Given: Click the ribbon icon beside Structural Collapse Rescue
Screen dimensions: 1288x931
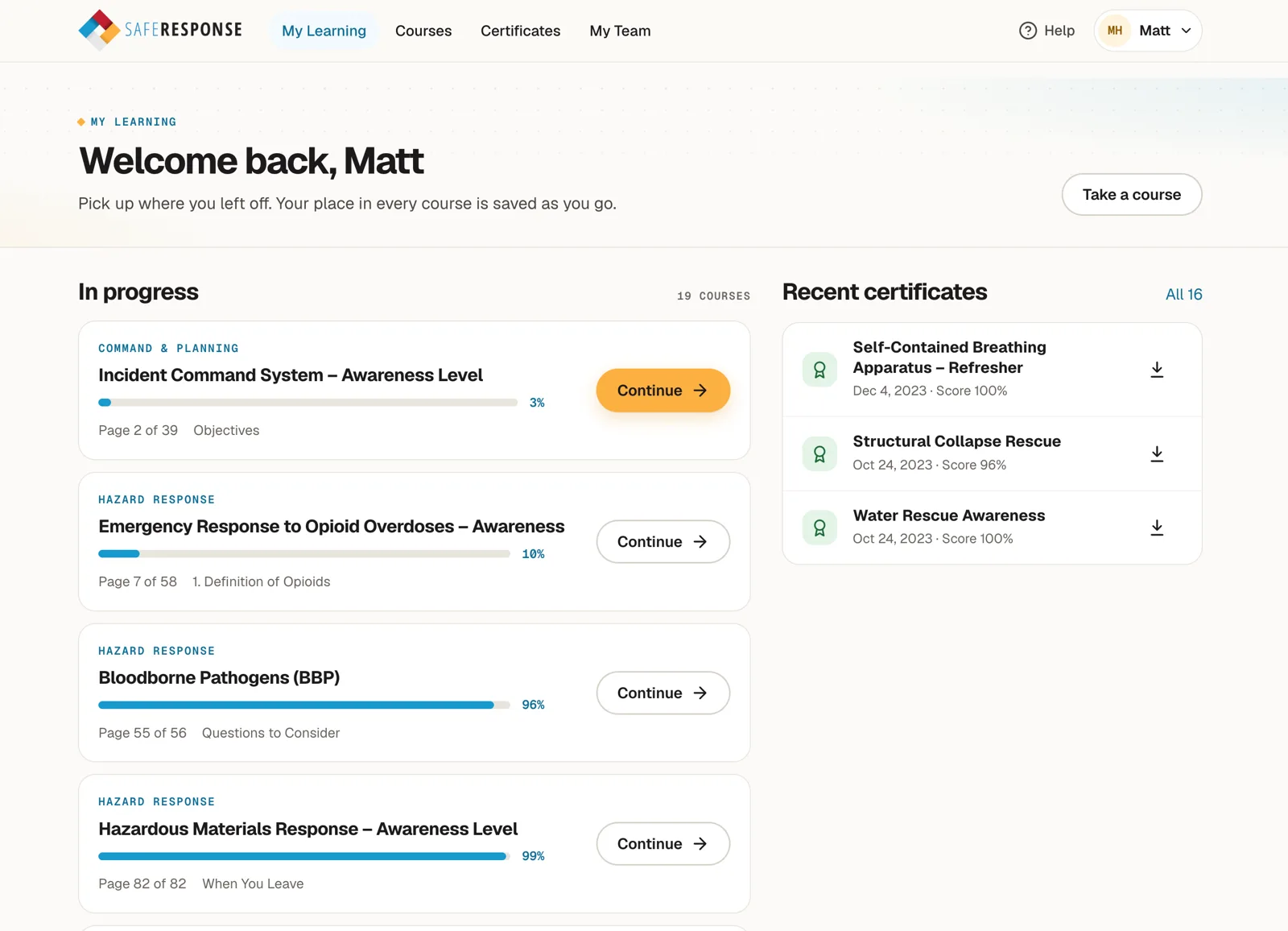Looking at the screenshot, I should 819,454.
